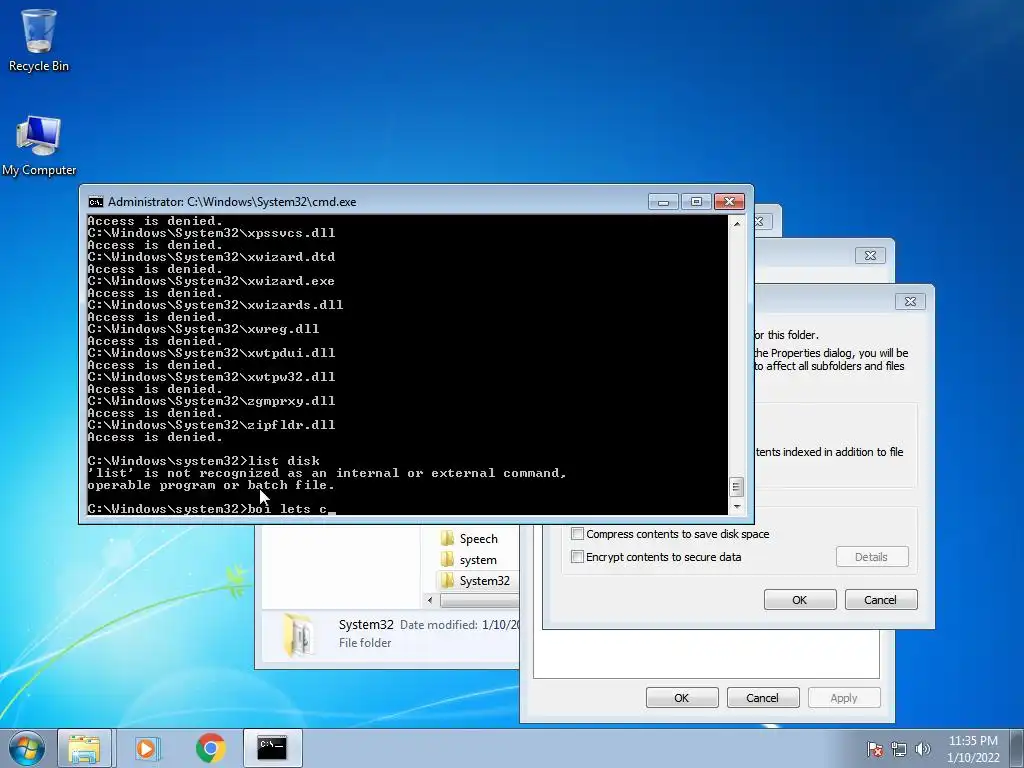Open Action Center flag tray icon
Image resolution: width=1024 pixels, height=768 pixels.
[x=875, y=749]
